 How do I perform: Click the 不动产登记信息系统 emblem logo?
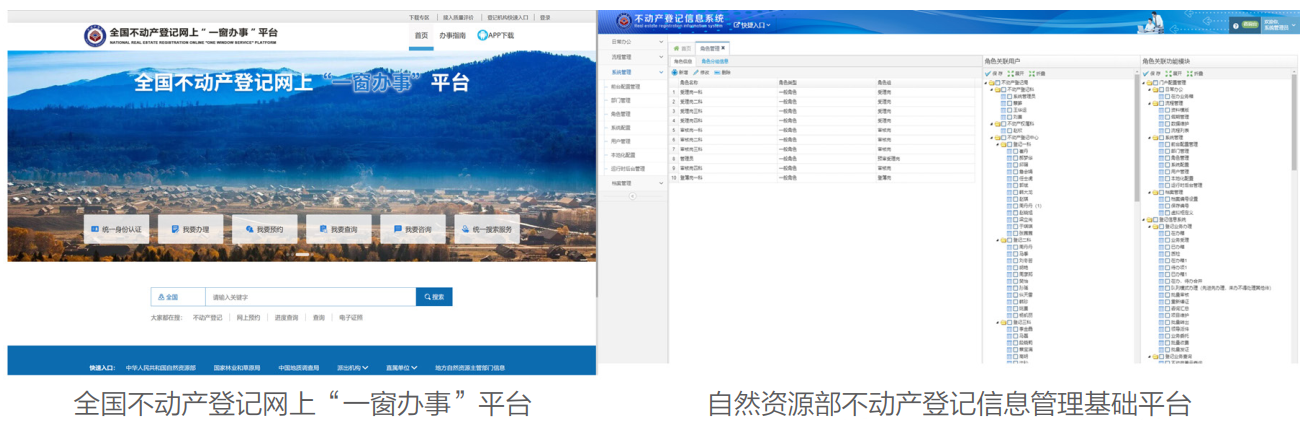pyautogui.click(x=624, y=21)
